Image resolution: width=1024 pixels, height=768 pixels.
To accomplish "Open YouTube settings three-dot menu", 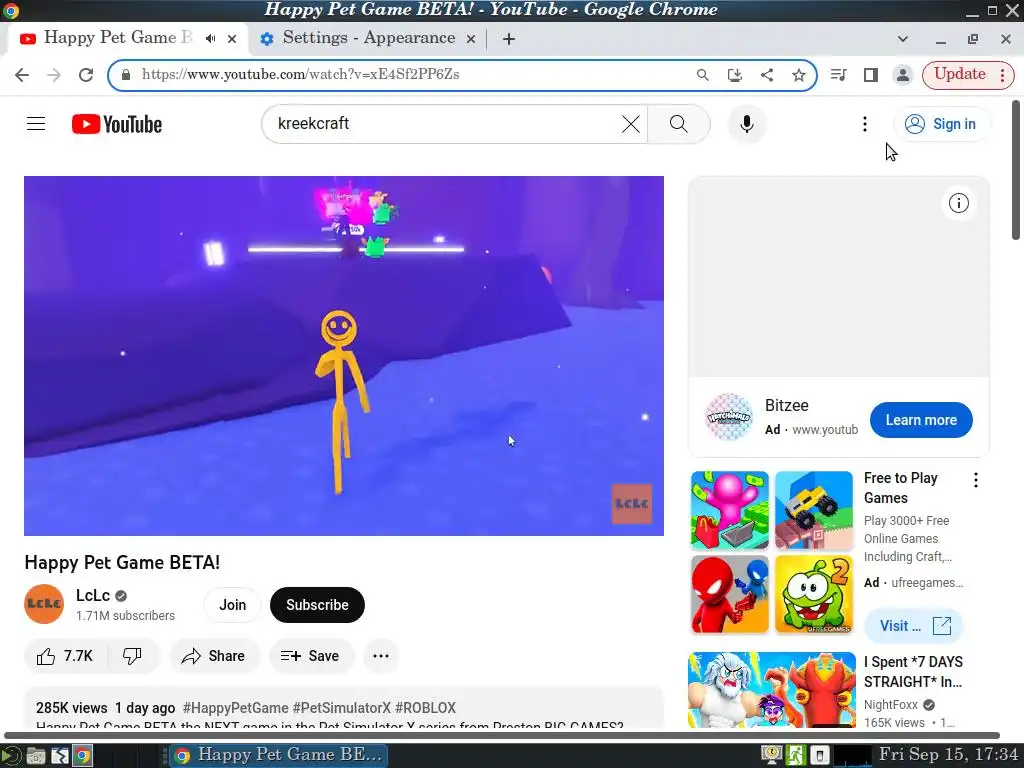I will (865, 124).
